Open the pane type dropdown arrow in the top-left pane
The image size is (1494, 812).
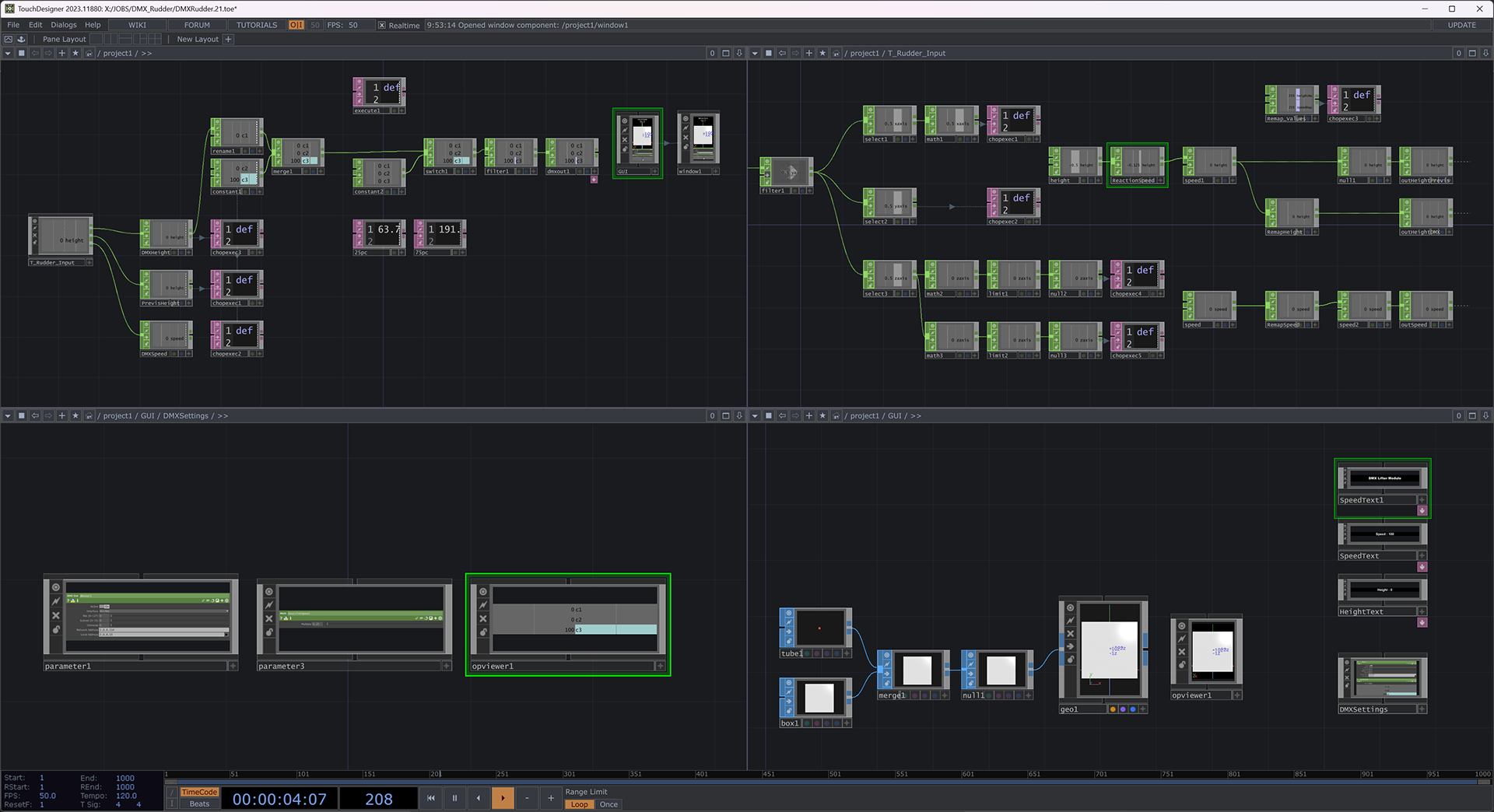8,53
